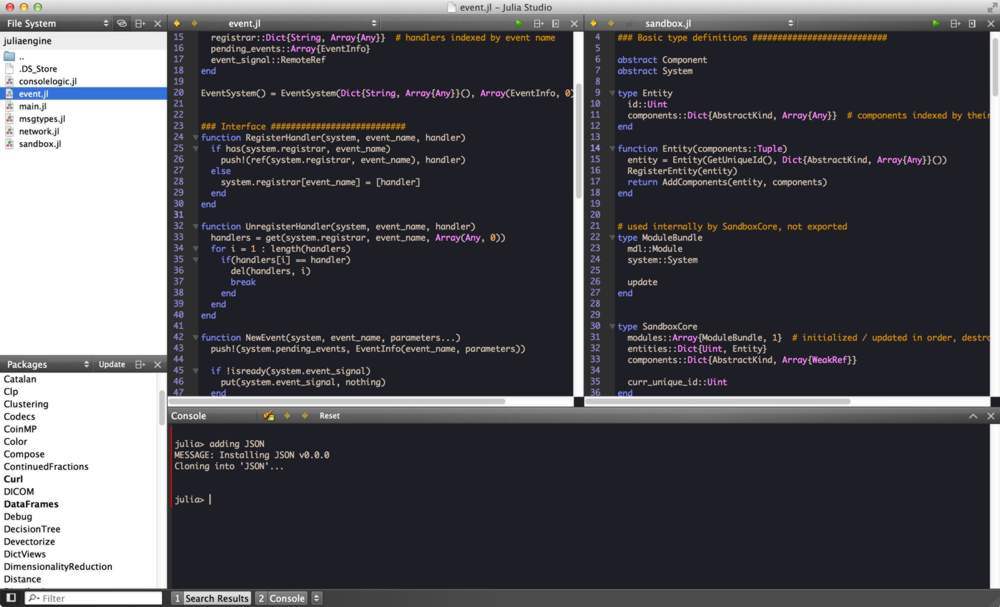
Task: Click the Packages list vertical scrollbar
Action: pyautogui.click(x=162, y=408)
